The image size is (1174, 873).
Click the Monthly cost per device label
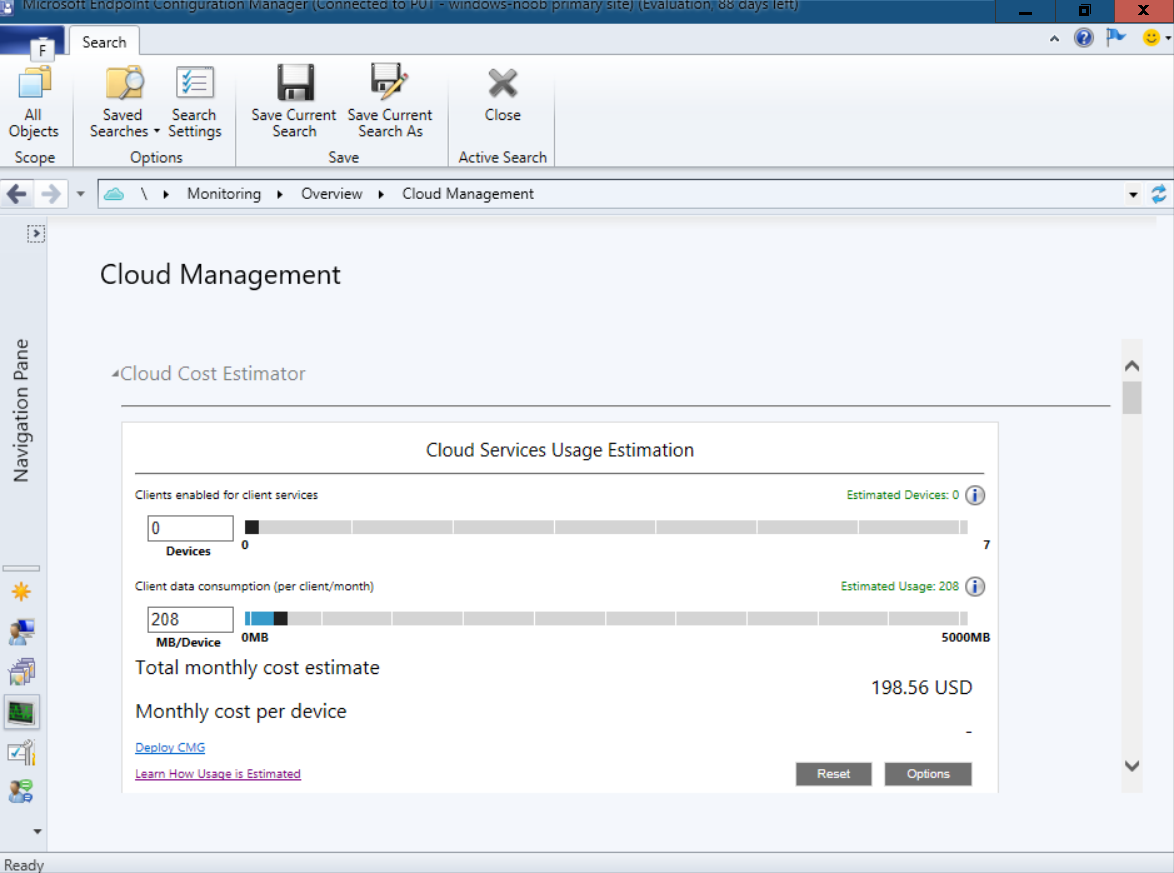240,711
